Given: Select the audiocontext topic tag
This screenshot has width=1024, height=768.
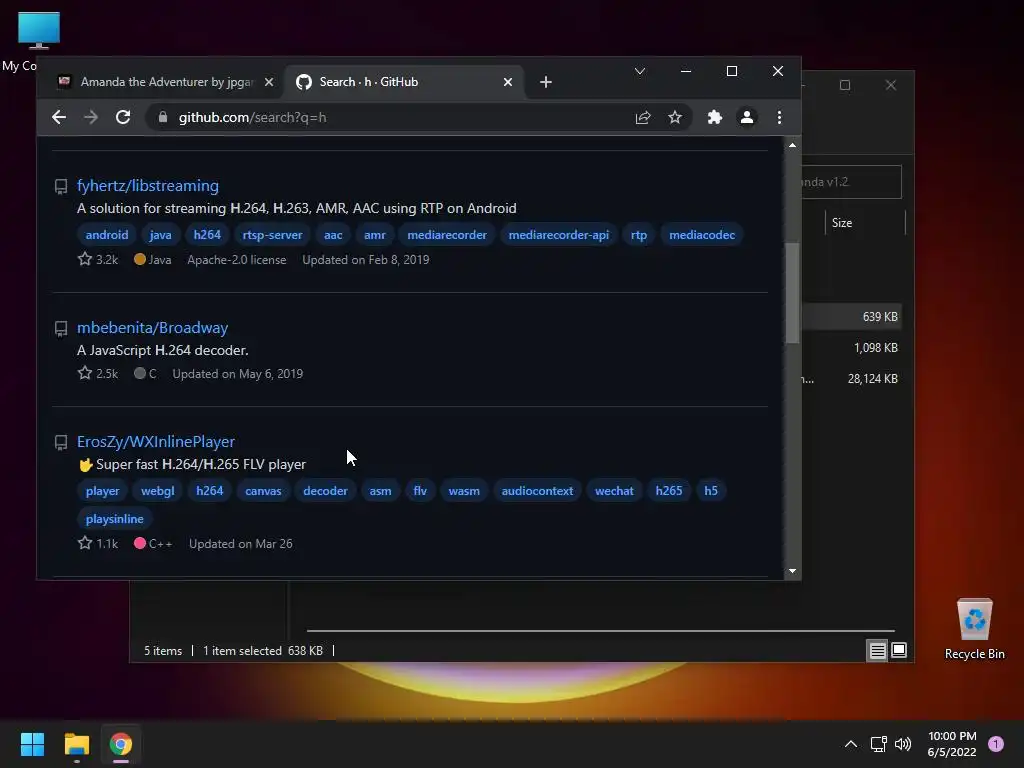Looking at the screenshot, I should [537, 491].
